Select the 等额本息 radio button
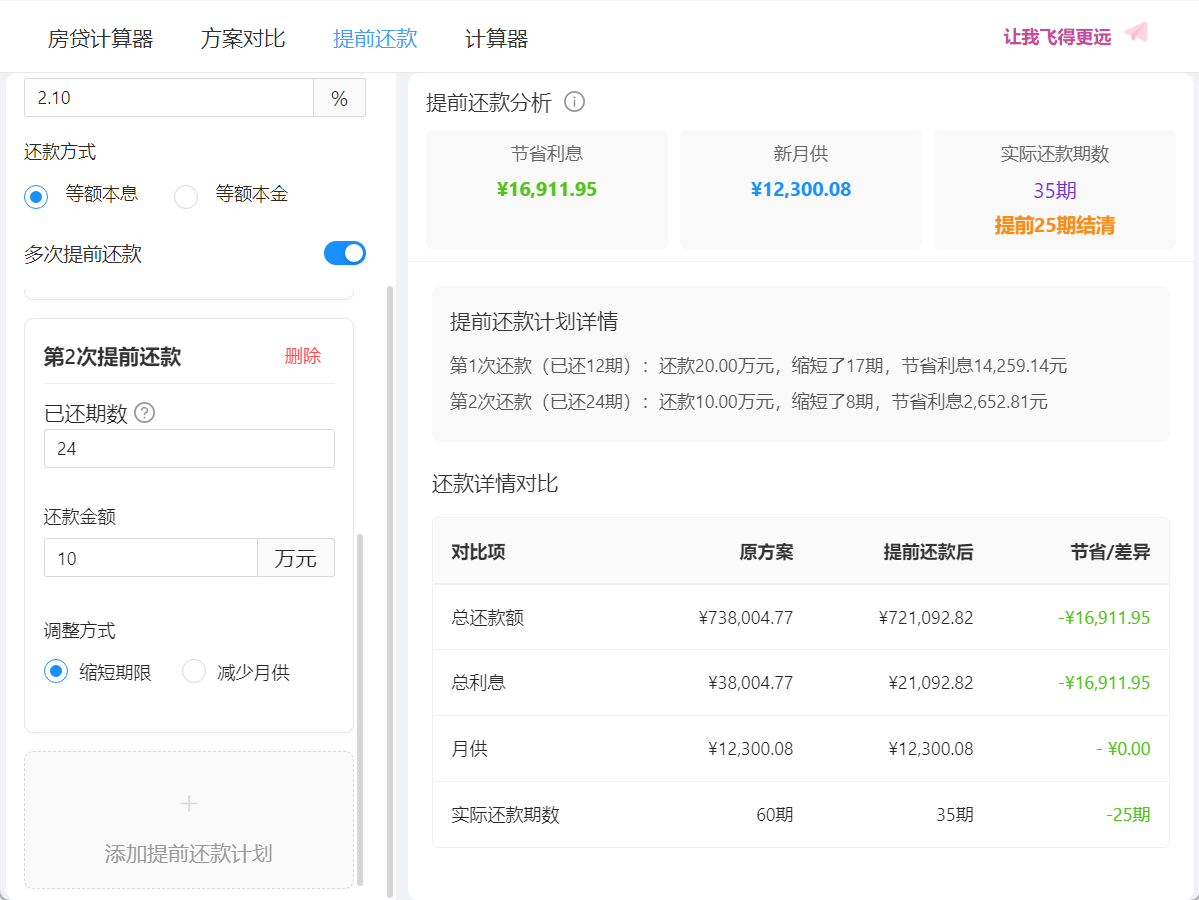The width and height of the screenshot is (1199, 900). tap(36, 196)
